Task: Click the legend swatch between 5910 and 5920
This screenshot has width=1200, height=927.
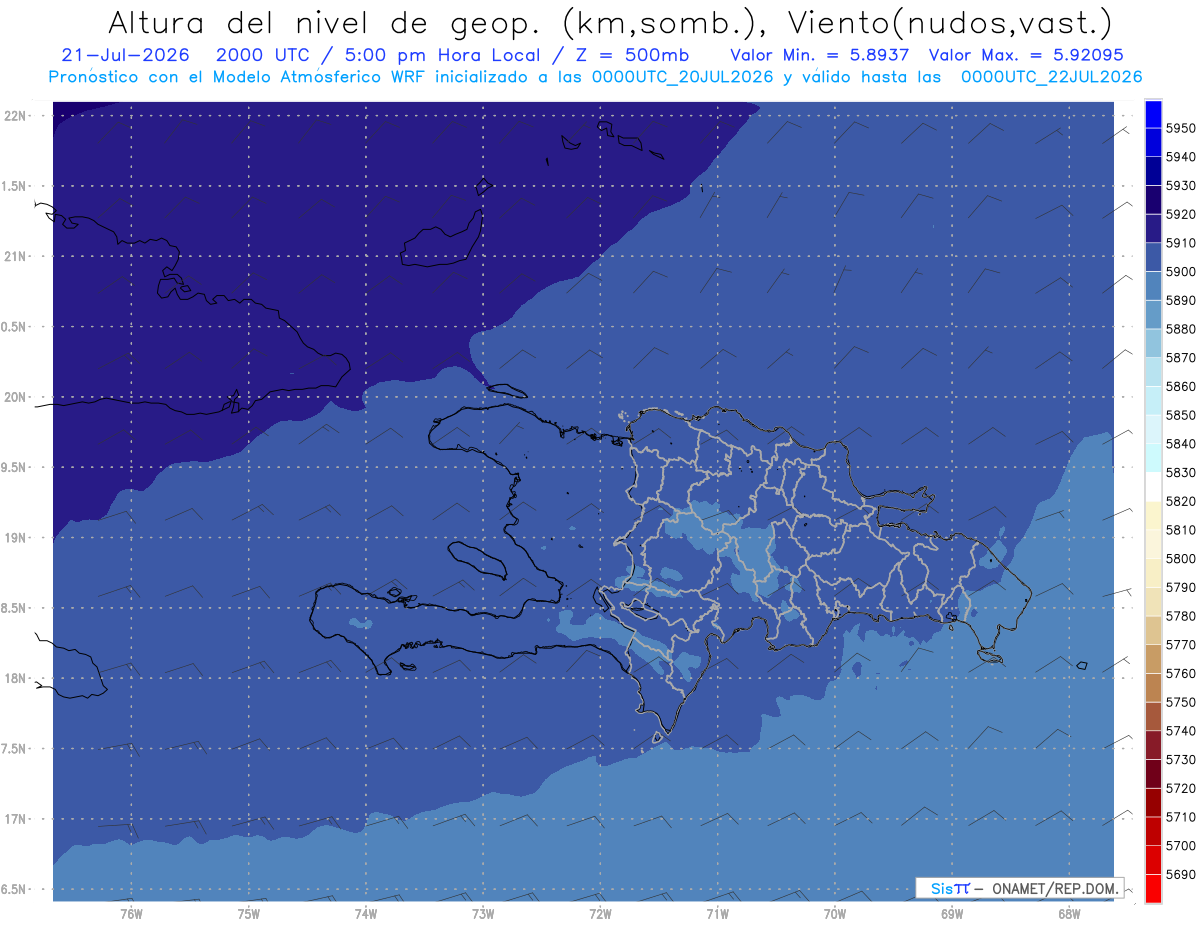Action: [1153, 229]
